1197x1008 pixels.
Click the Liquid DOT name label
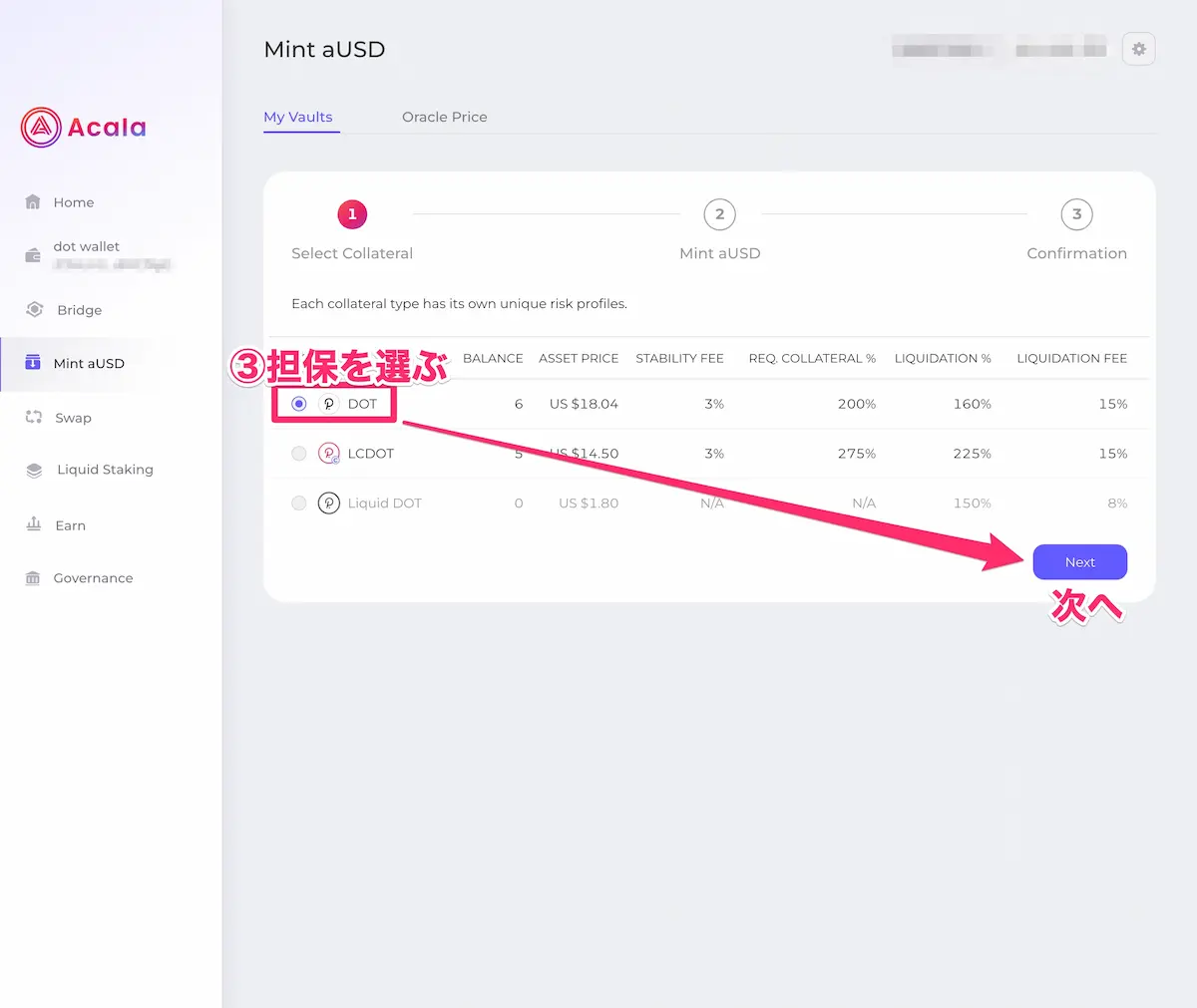point(385,504)
